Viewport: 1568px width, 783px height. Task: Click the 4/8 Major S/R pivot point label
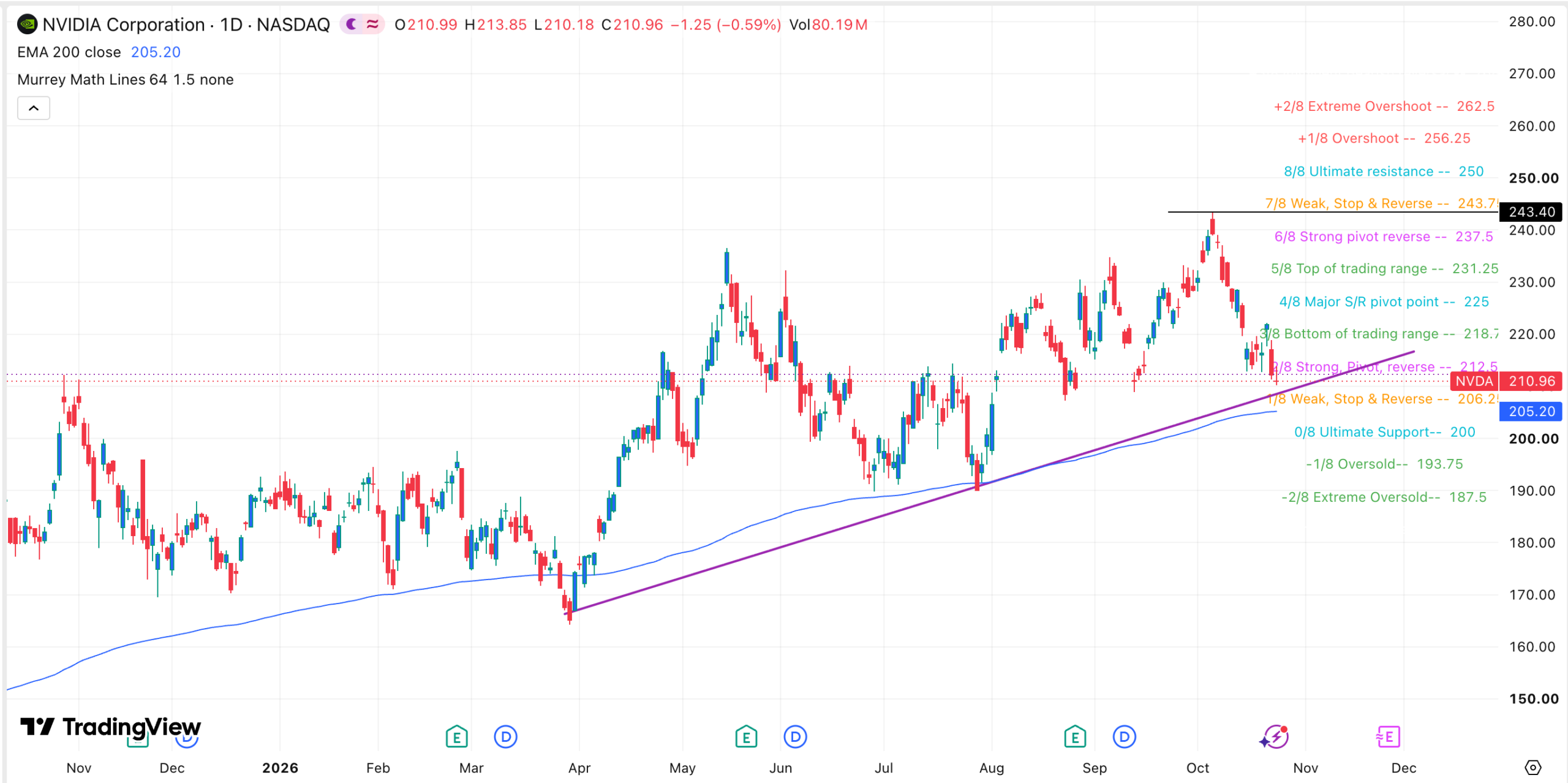[1384, 301]
